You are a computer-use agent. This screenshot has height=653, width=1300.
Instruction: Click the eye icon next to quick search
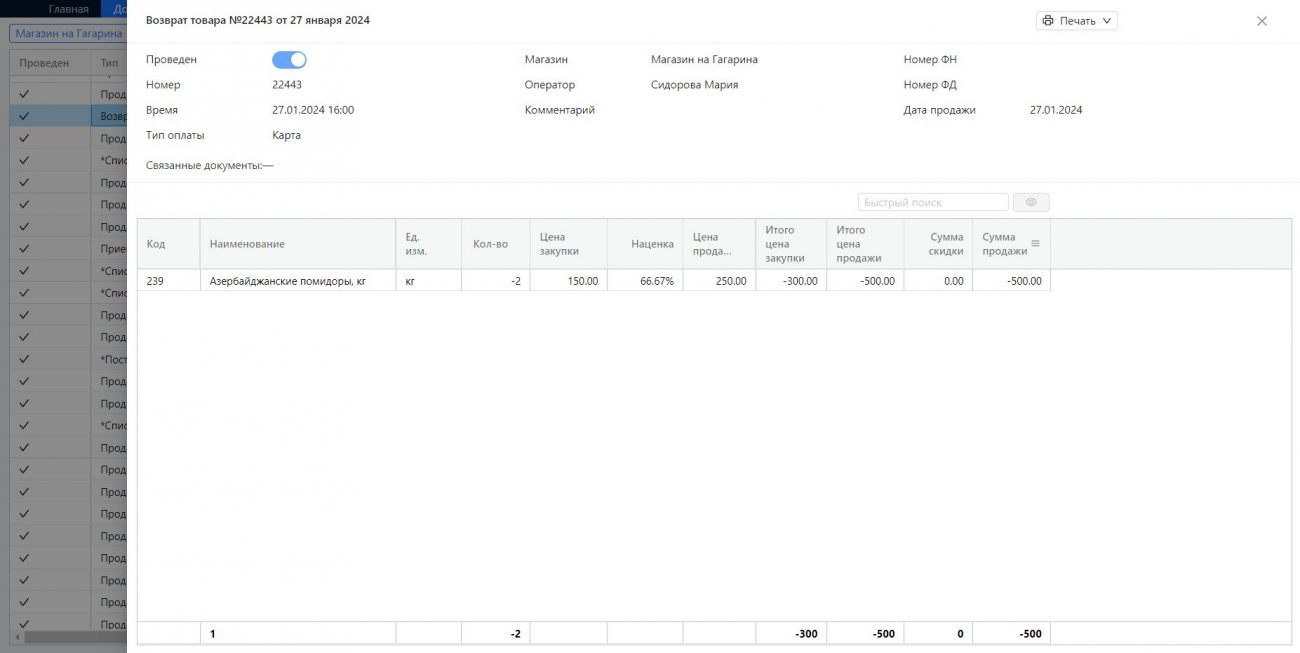point(1031,203)
